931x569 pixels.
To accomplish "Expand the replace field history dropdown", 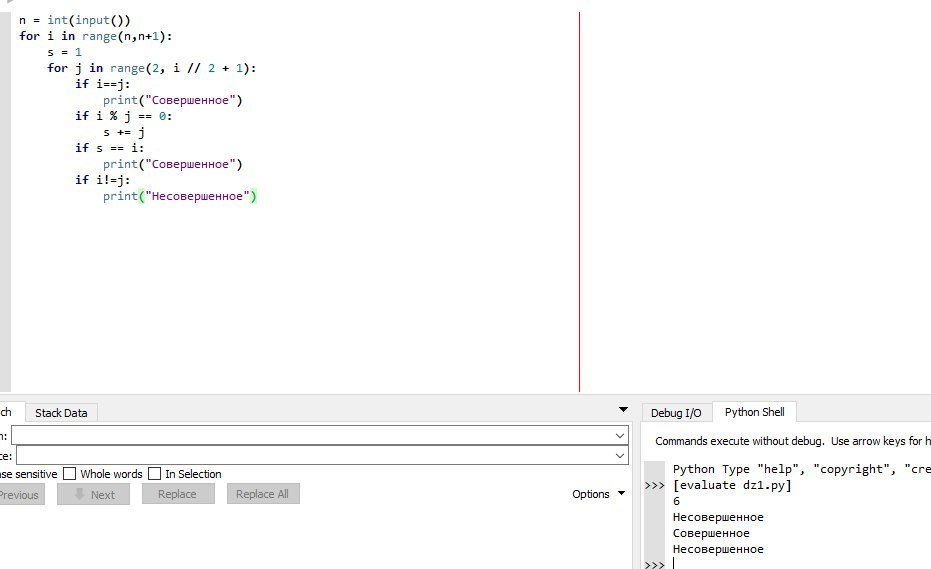I will (621, 456).
